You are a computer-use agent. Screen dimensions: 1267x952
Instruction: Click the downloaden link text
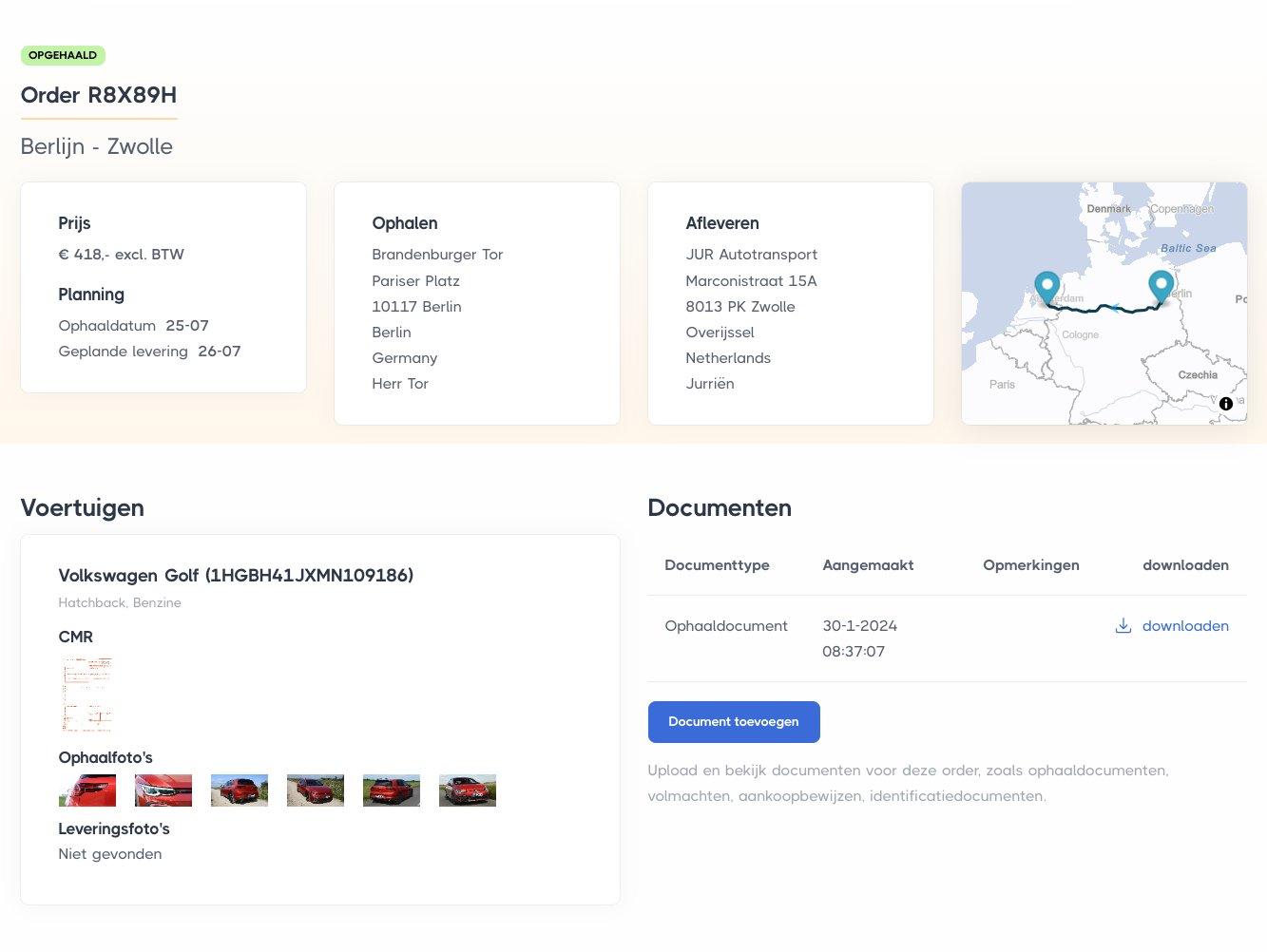1185,626
